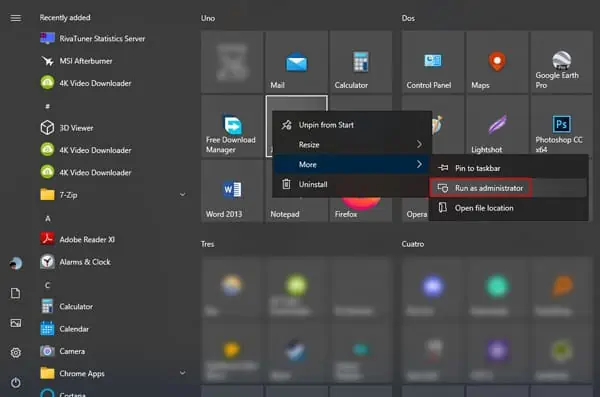Click the Firefox tile

[x=361, y=210]
